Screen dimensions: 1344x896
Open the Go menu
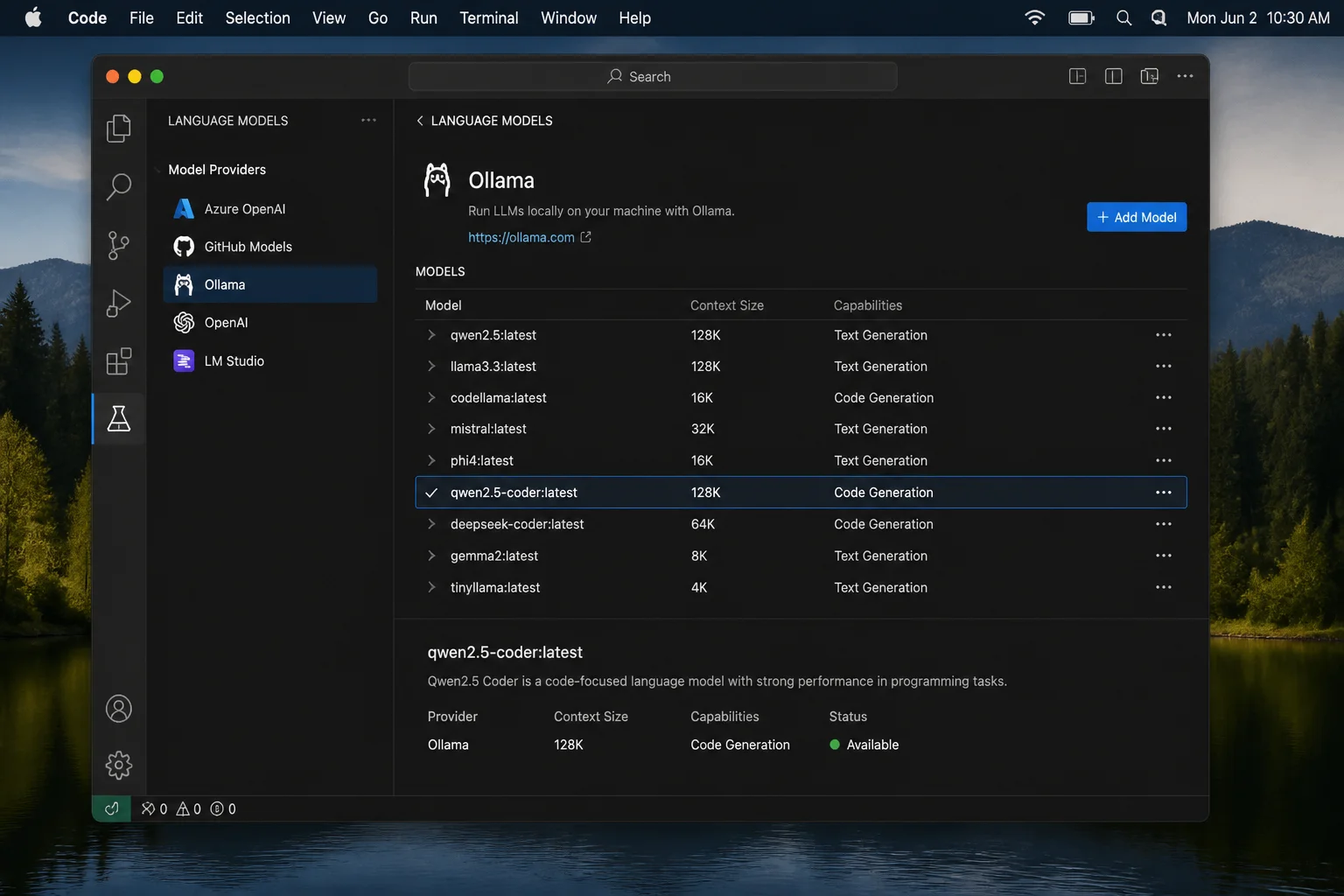coord(378,17)
